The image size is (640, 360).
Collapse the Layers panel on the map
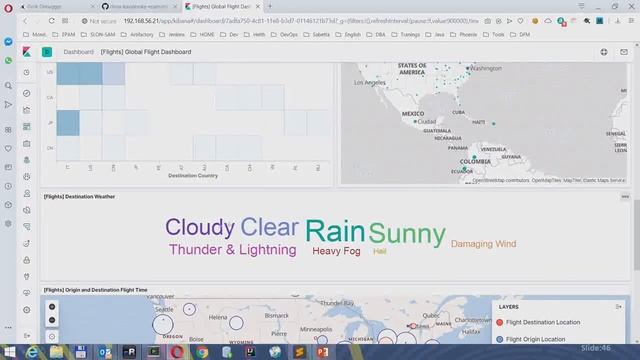pos(618,307)
